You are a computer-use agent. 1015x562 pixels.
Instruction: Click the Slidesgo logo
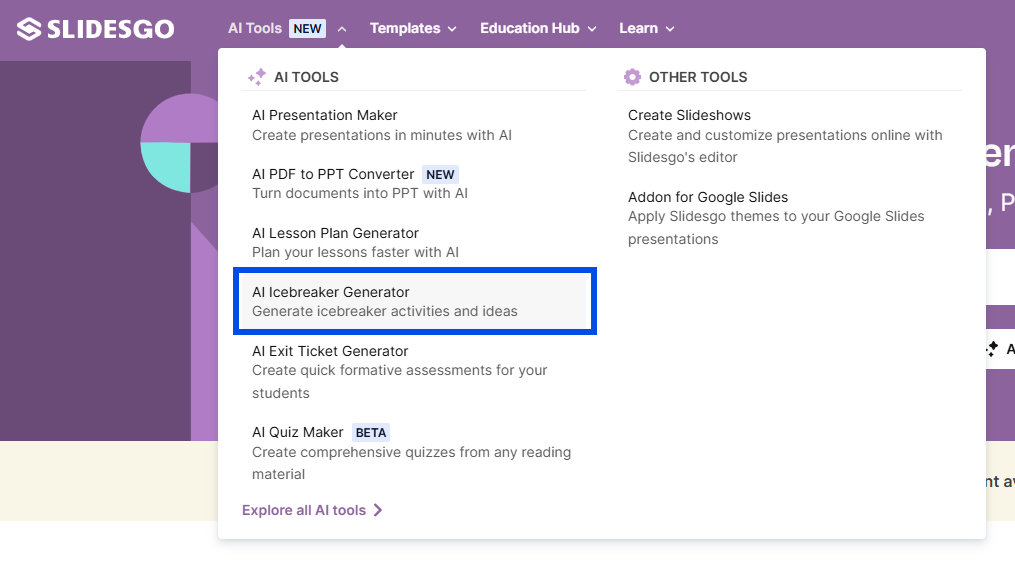(x=95, y=29)
